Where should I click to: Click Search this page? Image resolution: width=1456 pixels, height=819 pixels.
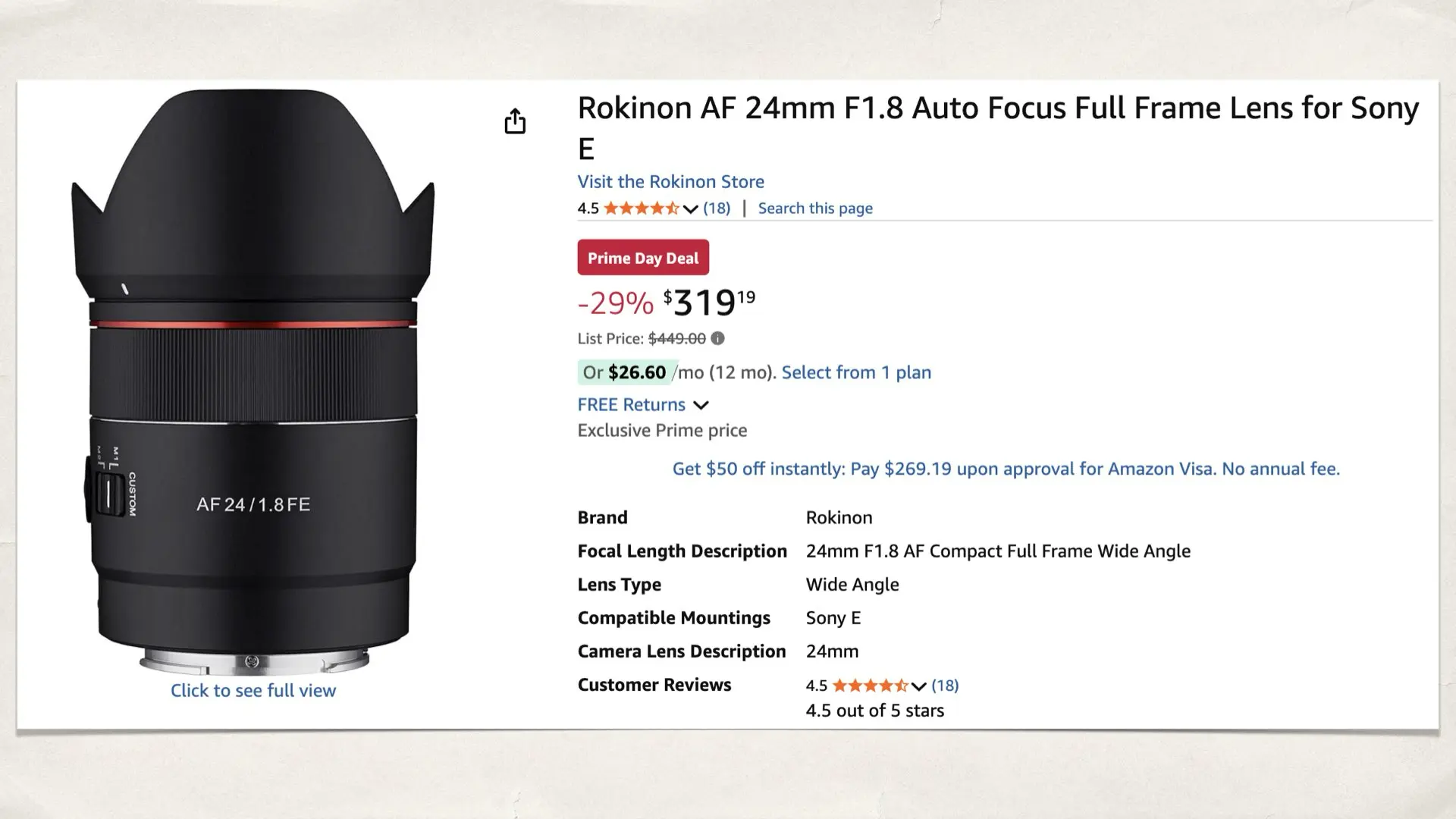click(x=814, y=208)
